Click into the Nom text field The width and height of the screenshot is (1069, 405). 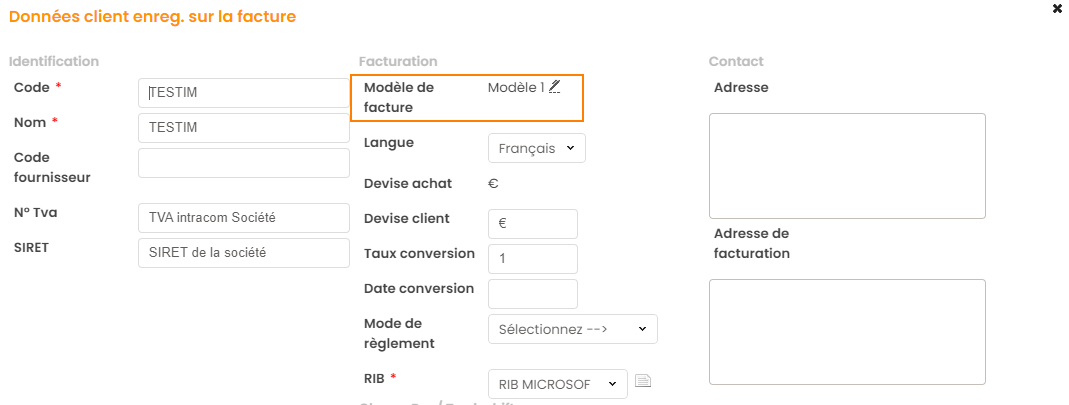point(243,128)
